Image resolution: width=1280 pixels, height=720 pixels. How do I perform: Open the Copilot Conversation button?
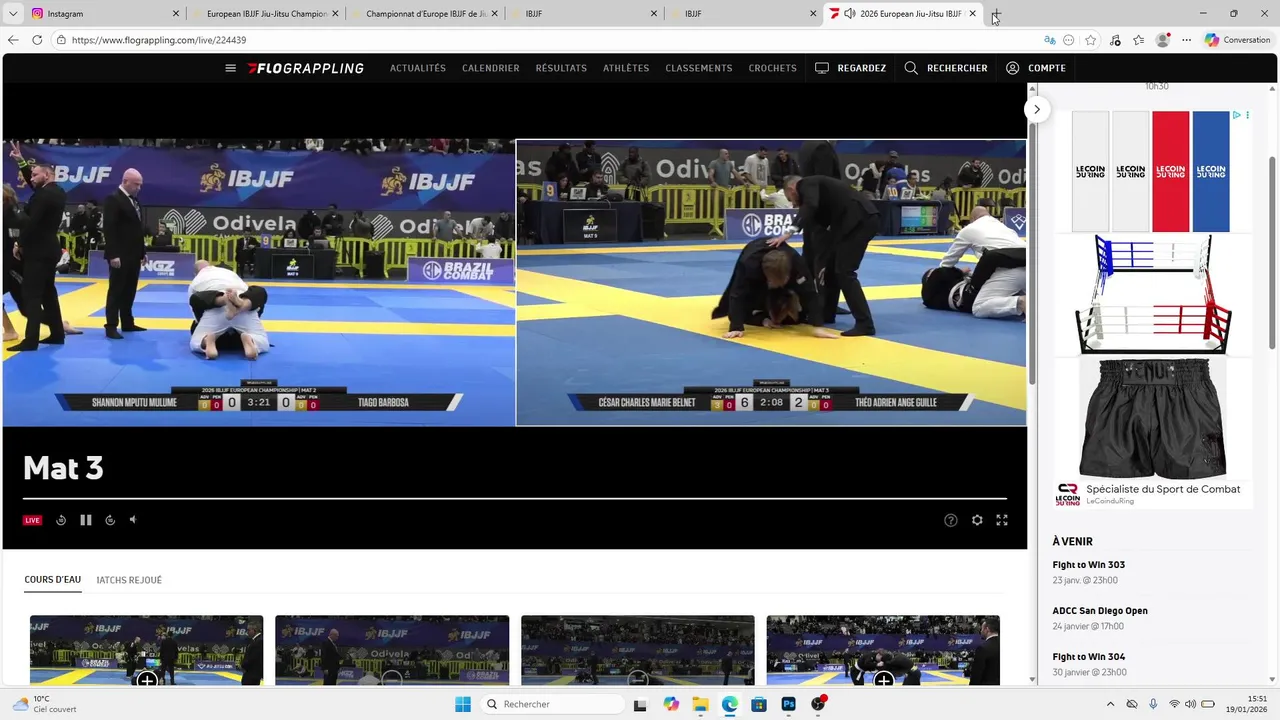click(1237, 40)
